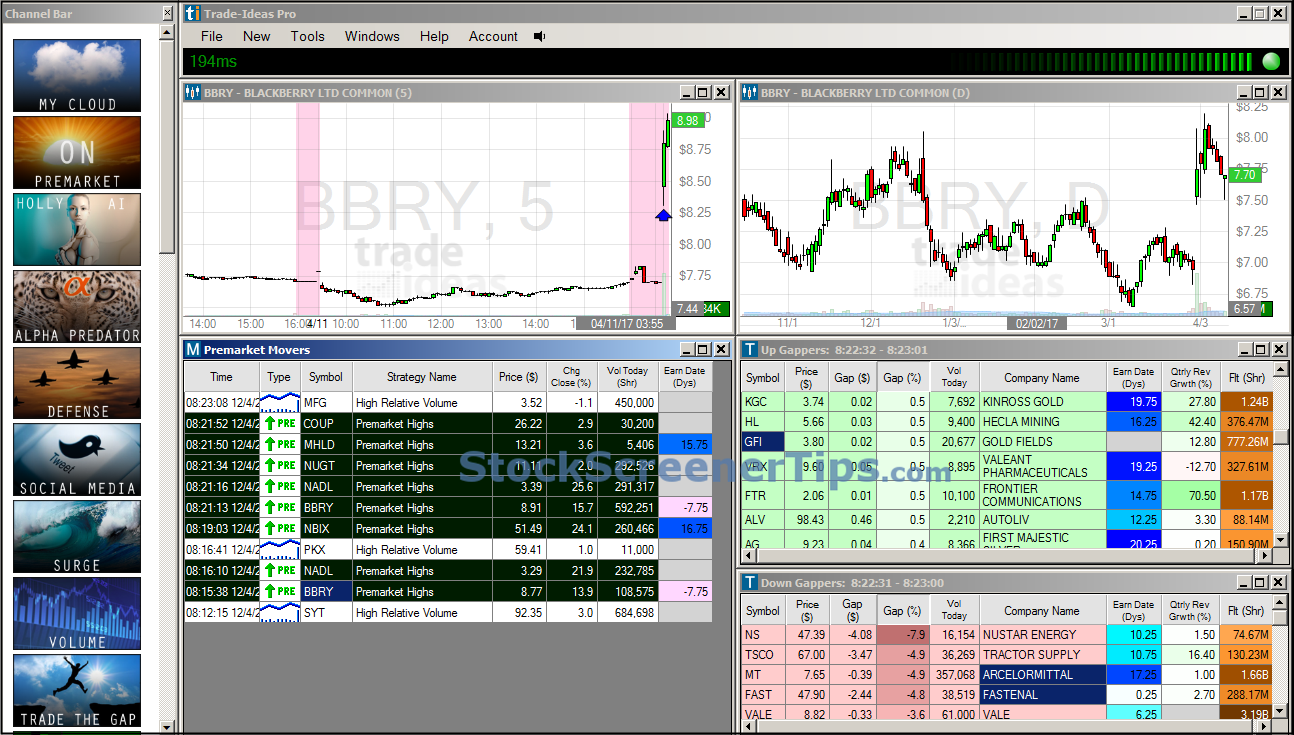This screenshot has width=1294, height=735.
Task: Open the Tools menu
Action: 308,36
